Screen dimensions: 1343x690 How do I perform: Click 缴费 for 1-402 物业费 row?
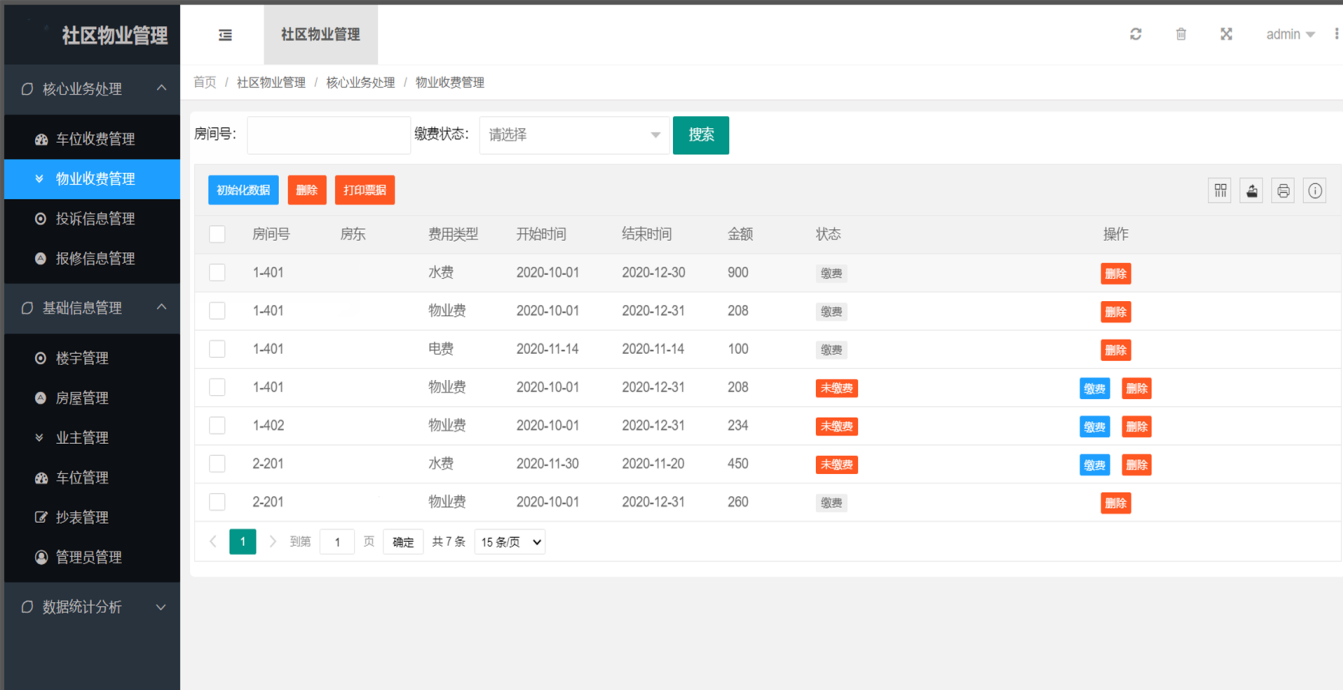click(x=1095, y=427)
